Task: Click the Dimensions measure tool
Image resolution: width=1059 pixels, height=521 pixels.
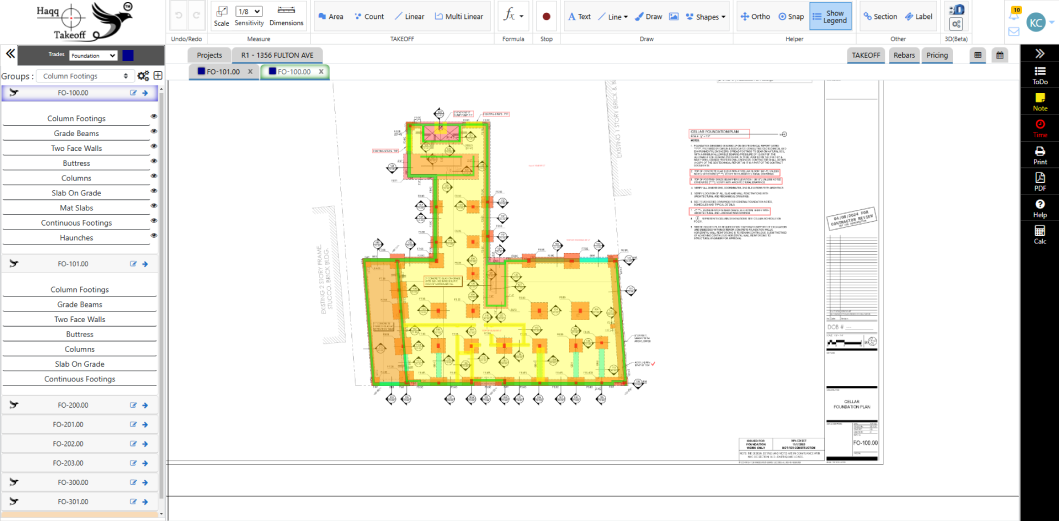Action: click(x=286, y=17)
